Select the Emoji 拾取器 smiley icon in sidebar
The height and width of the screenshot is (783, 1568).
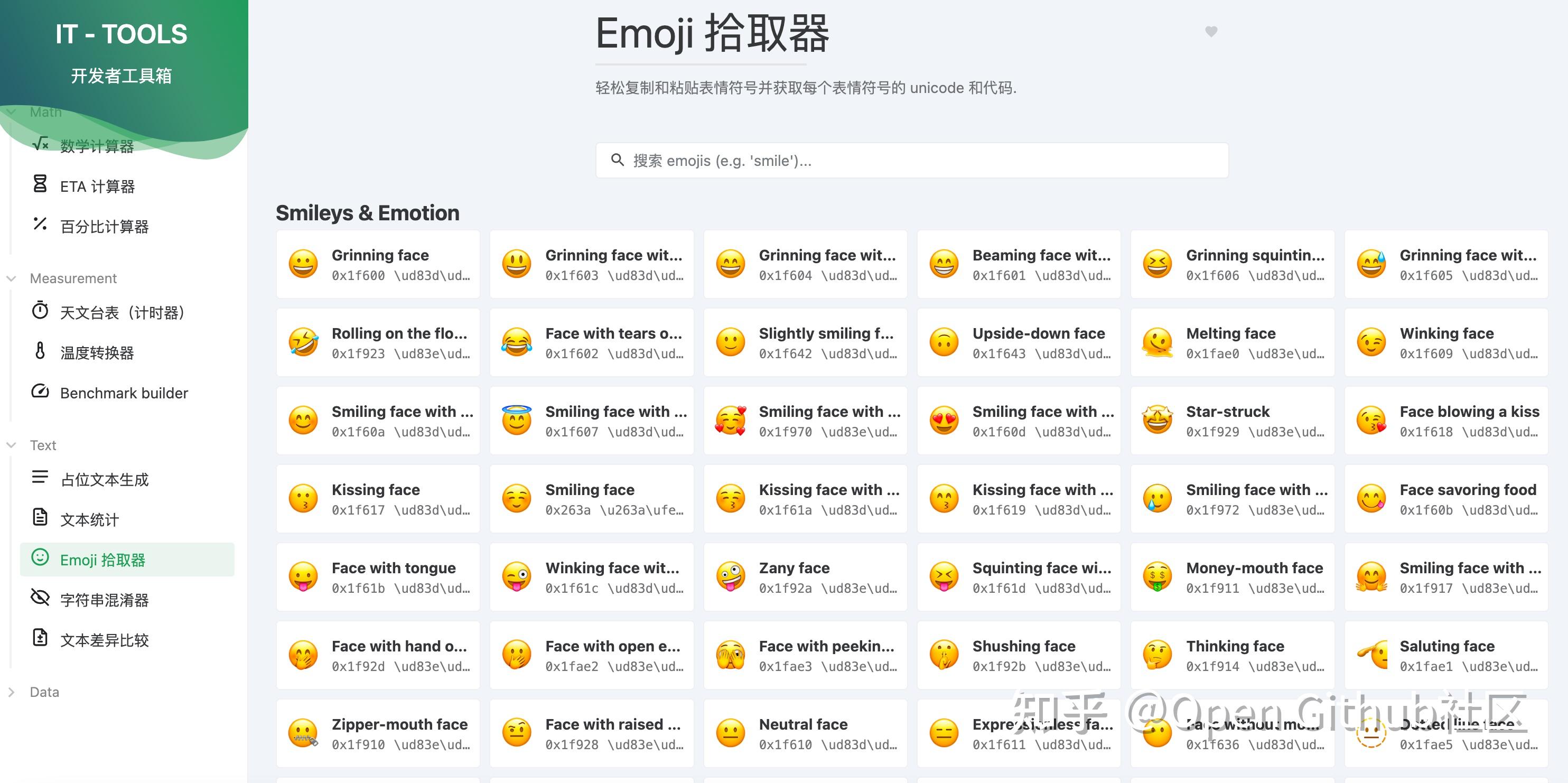point(40,559)
